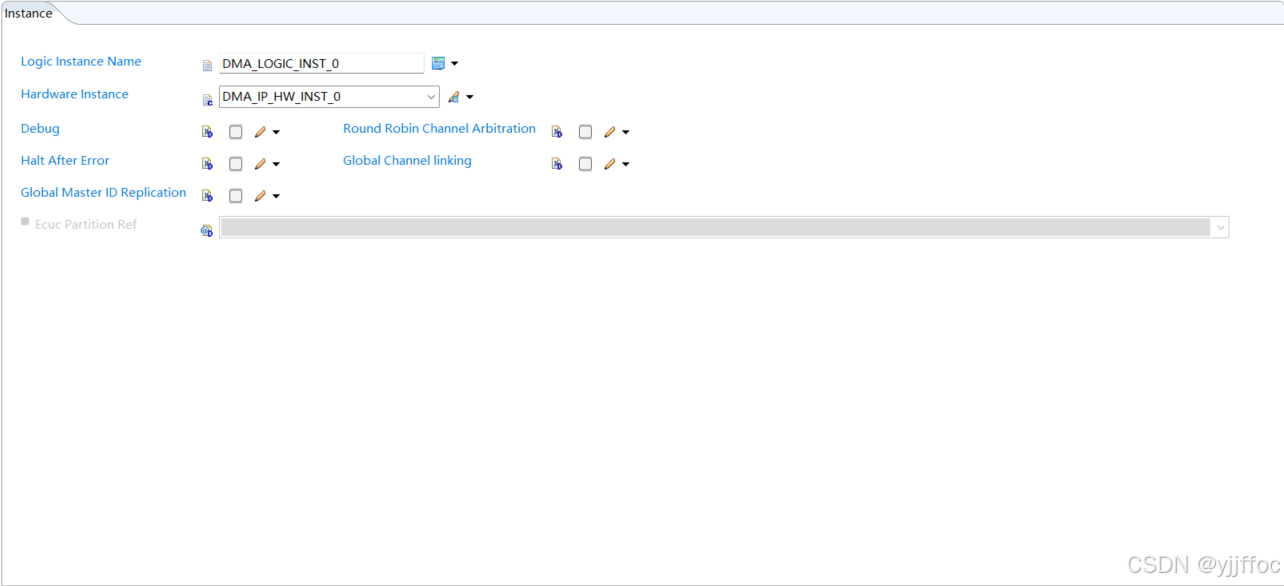Click the Hardware Instance label
Image resolution: width=1284 pixels, height=586 pixels.
click(75, 94)
